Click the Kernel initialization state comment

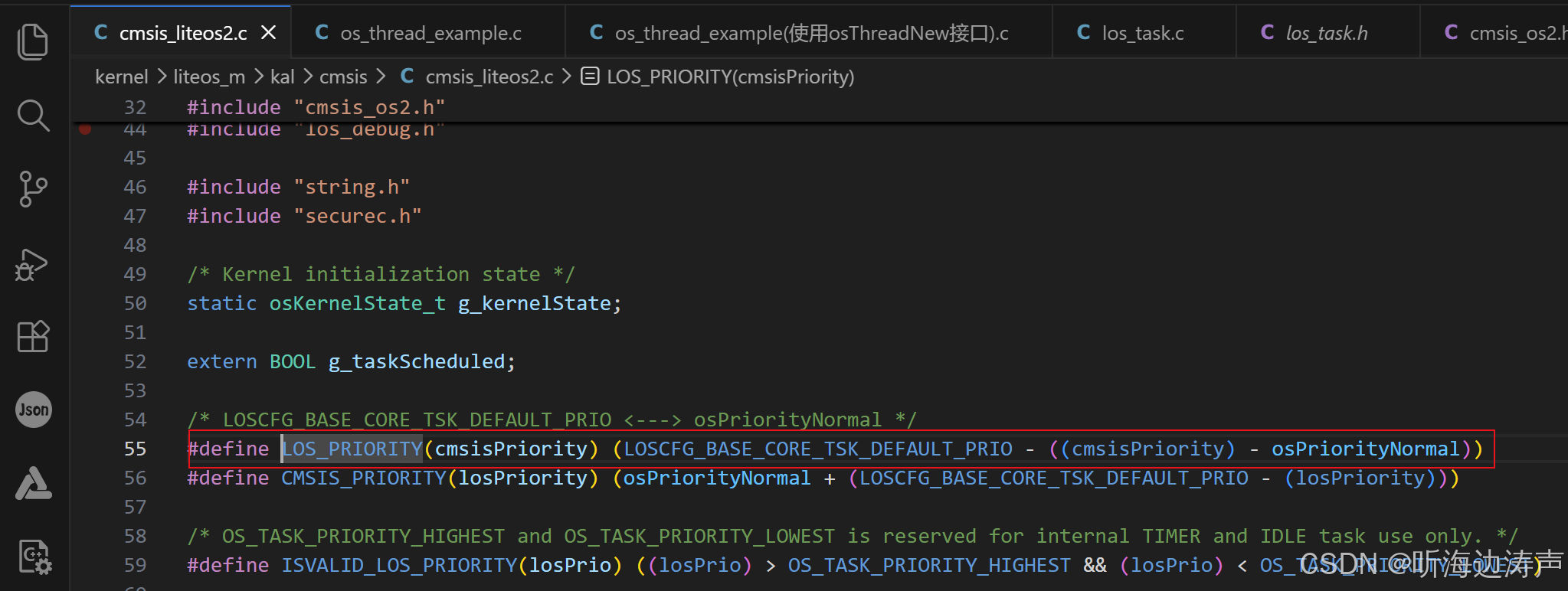381,274
